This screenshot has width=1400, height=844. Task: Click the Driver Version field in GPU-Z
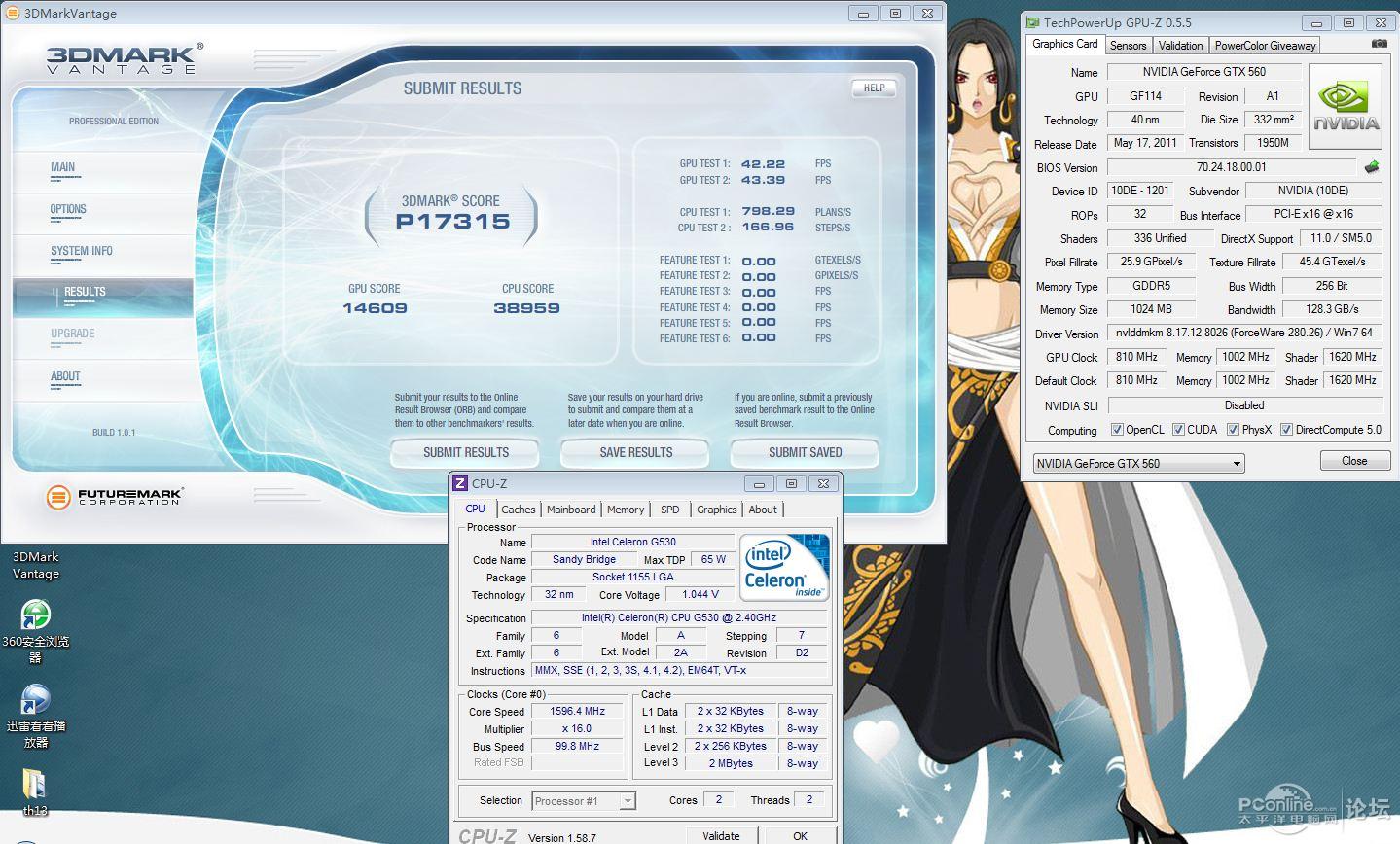tap(1244, 333)
